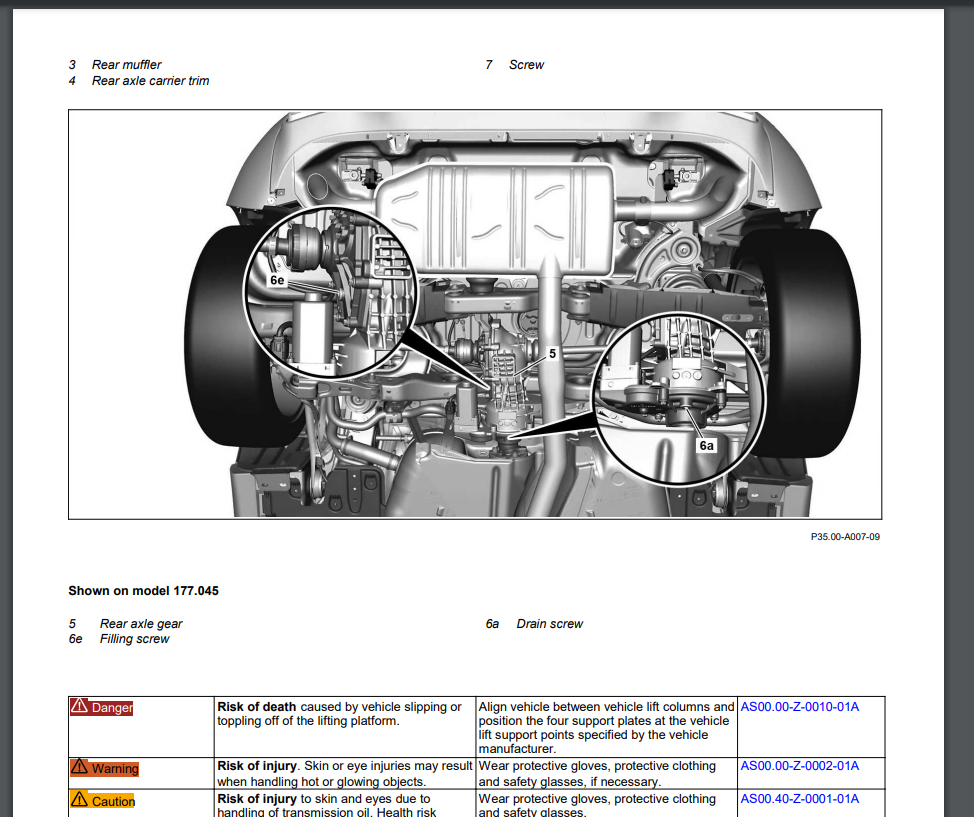Click the "handling of transmission oil" Caution risk cell
Image resolution: width=974 pixels, height=817 pixels.
345,804
